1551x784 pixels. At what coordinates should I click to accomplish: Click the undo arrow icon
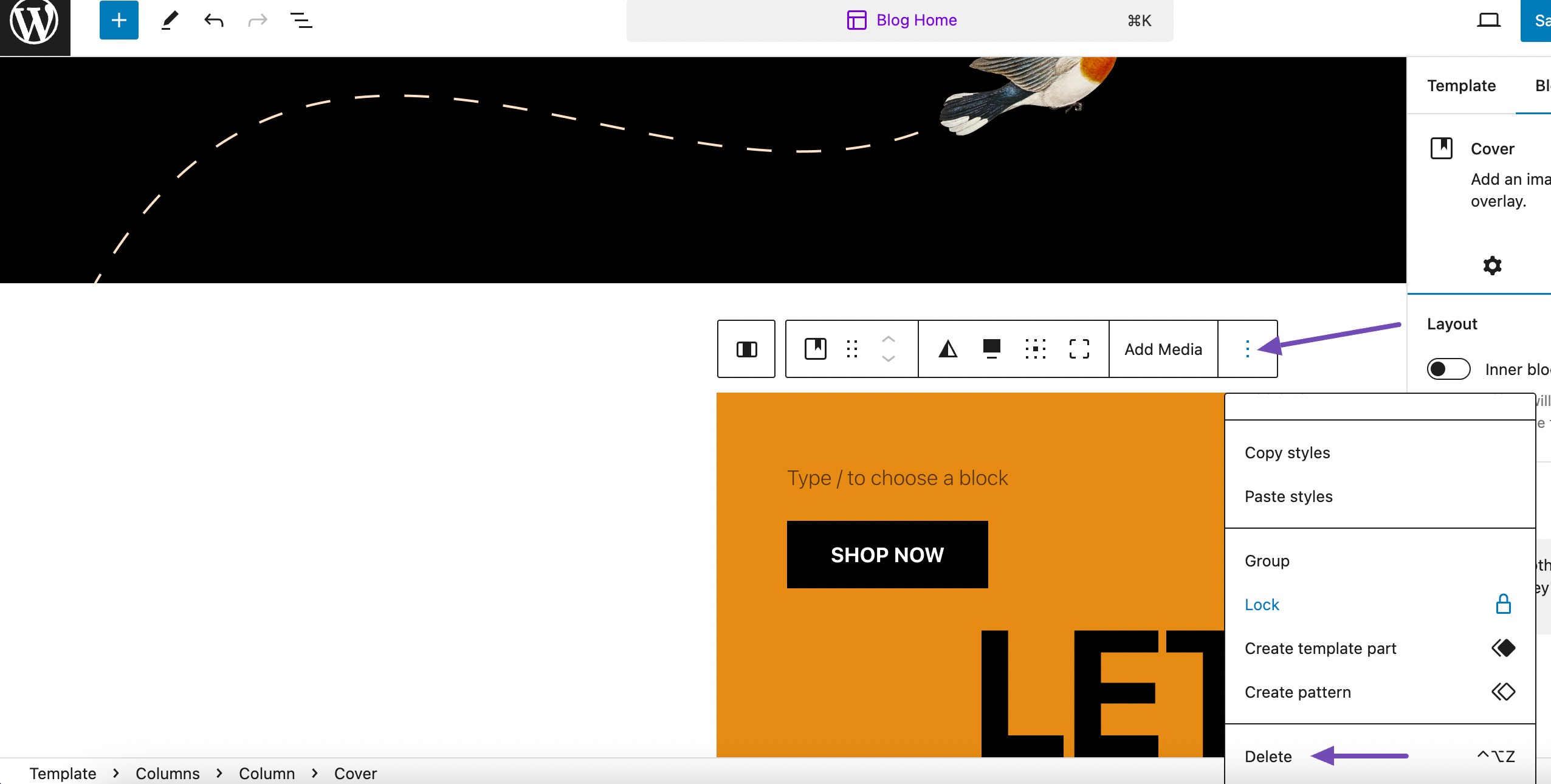(x=213, y=19)
